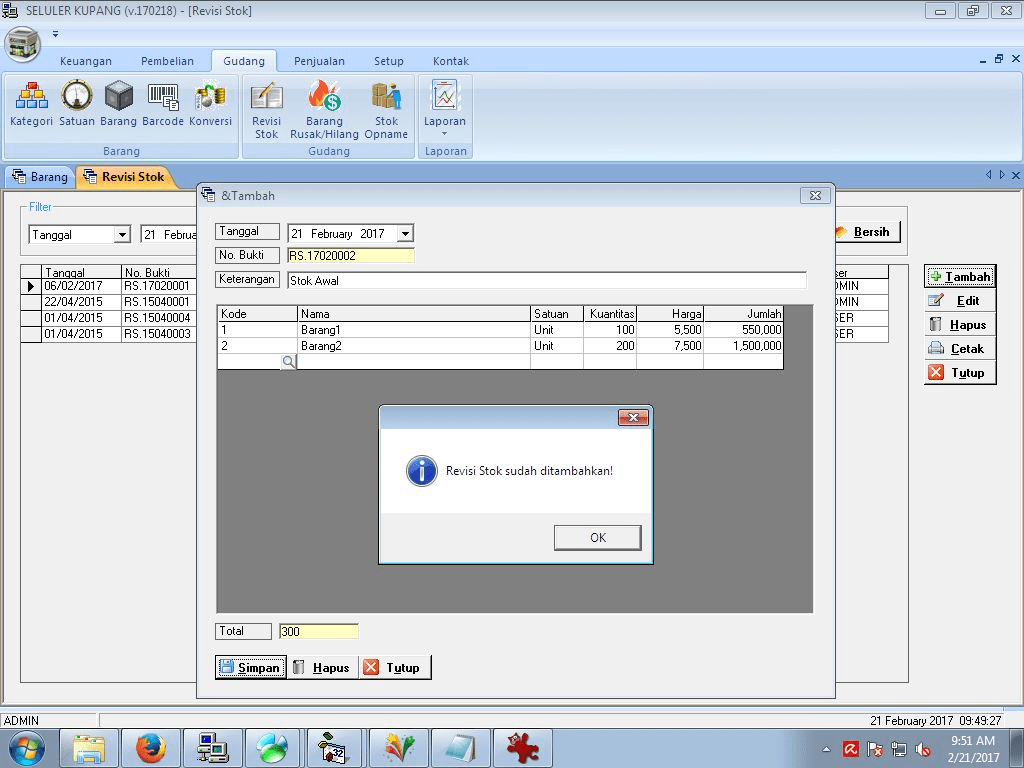The width and height of the screenshot is (1024, 768).
Task: Open the Konversi icon
Action: [210, 104]
